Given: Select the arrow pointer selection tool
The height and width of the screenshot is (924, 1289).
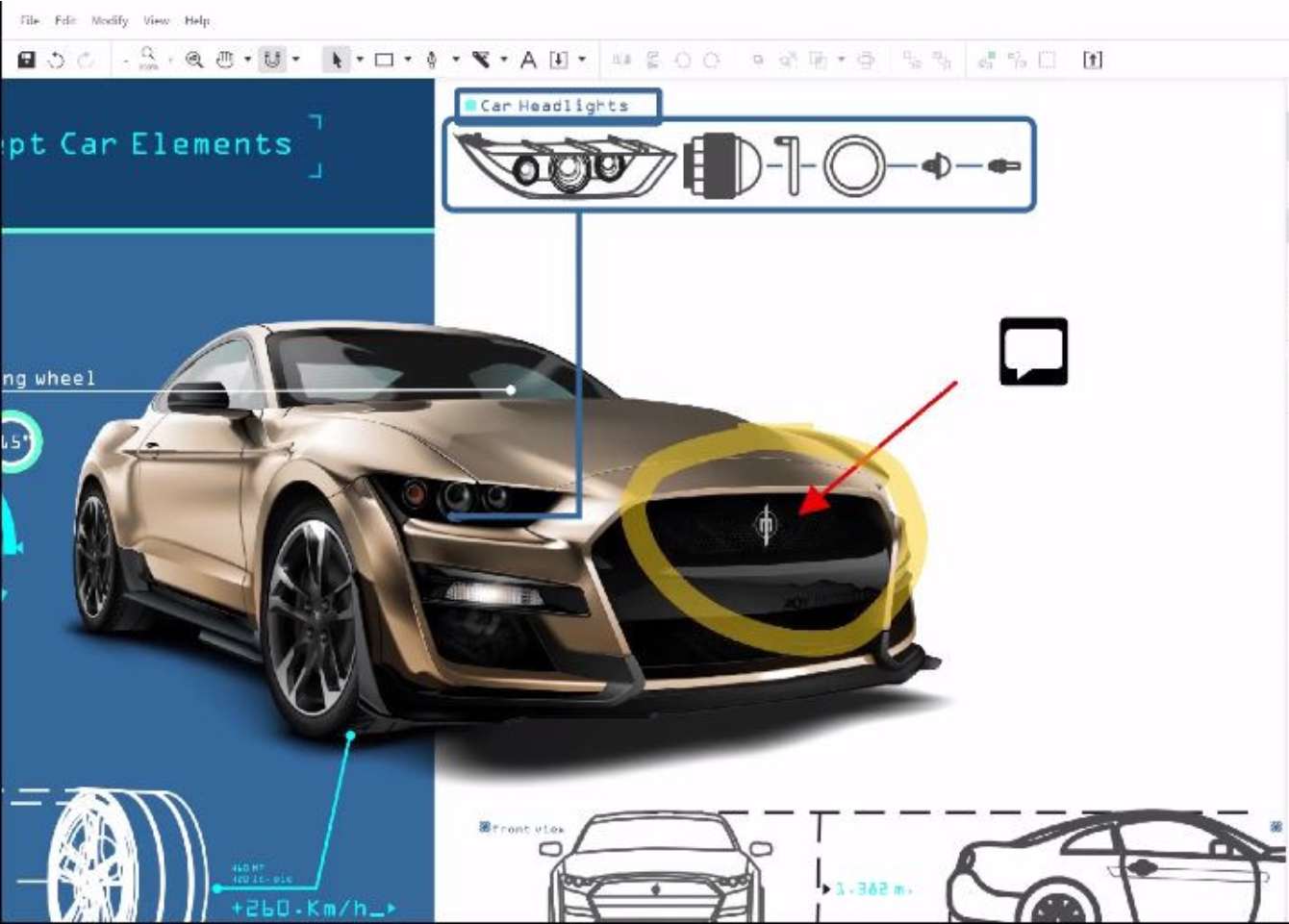Looking at the screenshot, I should click(336, 60).
